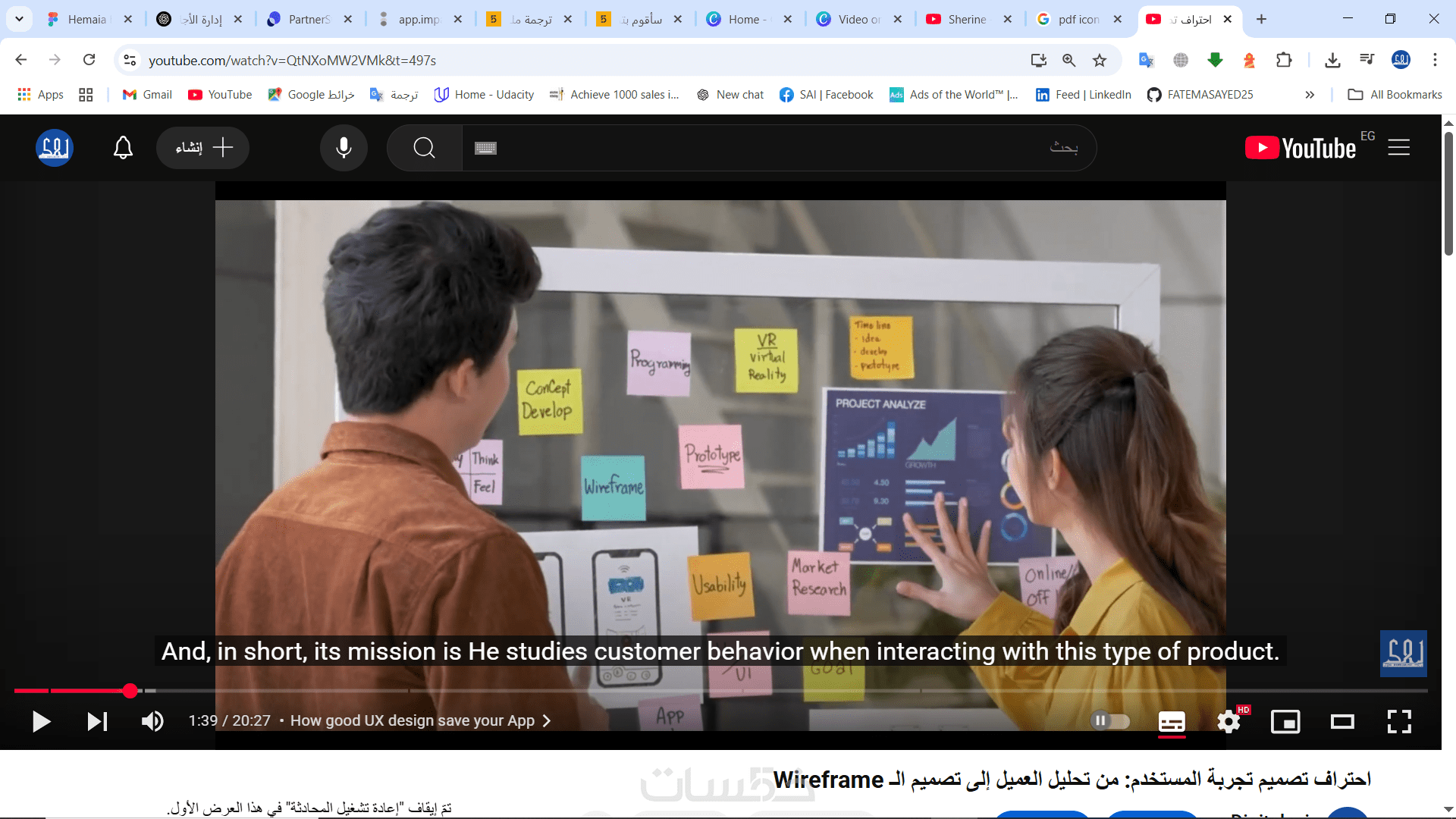
Task: Open video settings gear
Action: [1228, 721]
